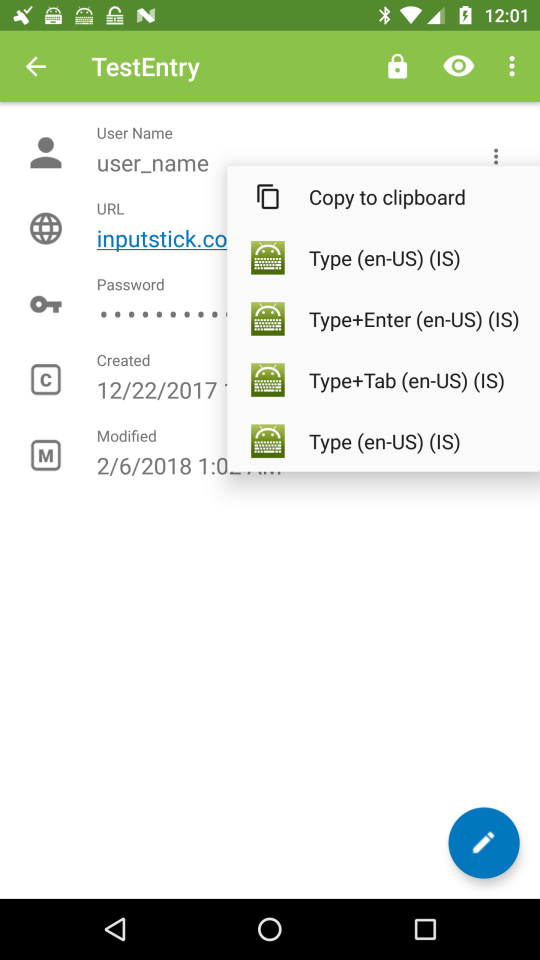Lock the database with the padlock icon
The image size is (540, 960).
tap(397, 66)
